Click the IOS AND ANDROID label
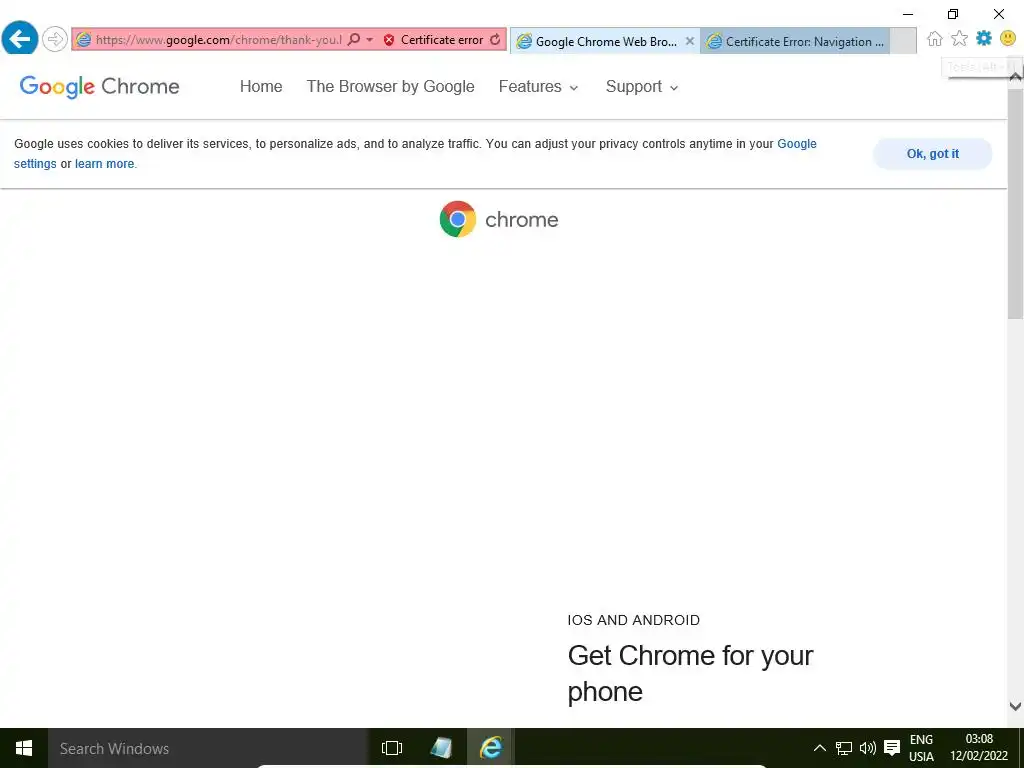The width and height of the screenshot is (1024, 768). coord(633,620)
